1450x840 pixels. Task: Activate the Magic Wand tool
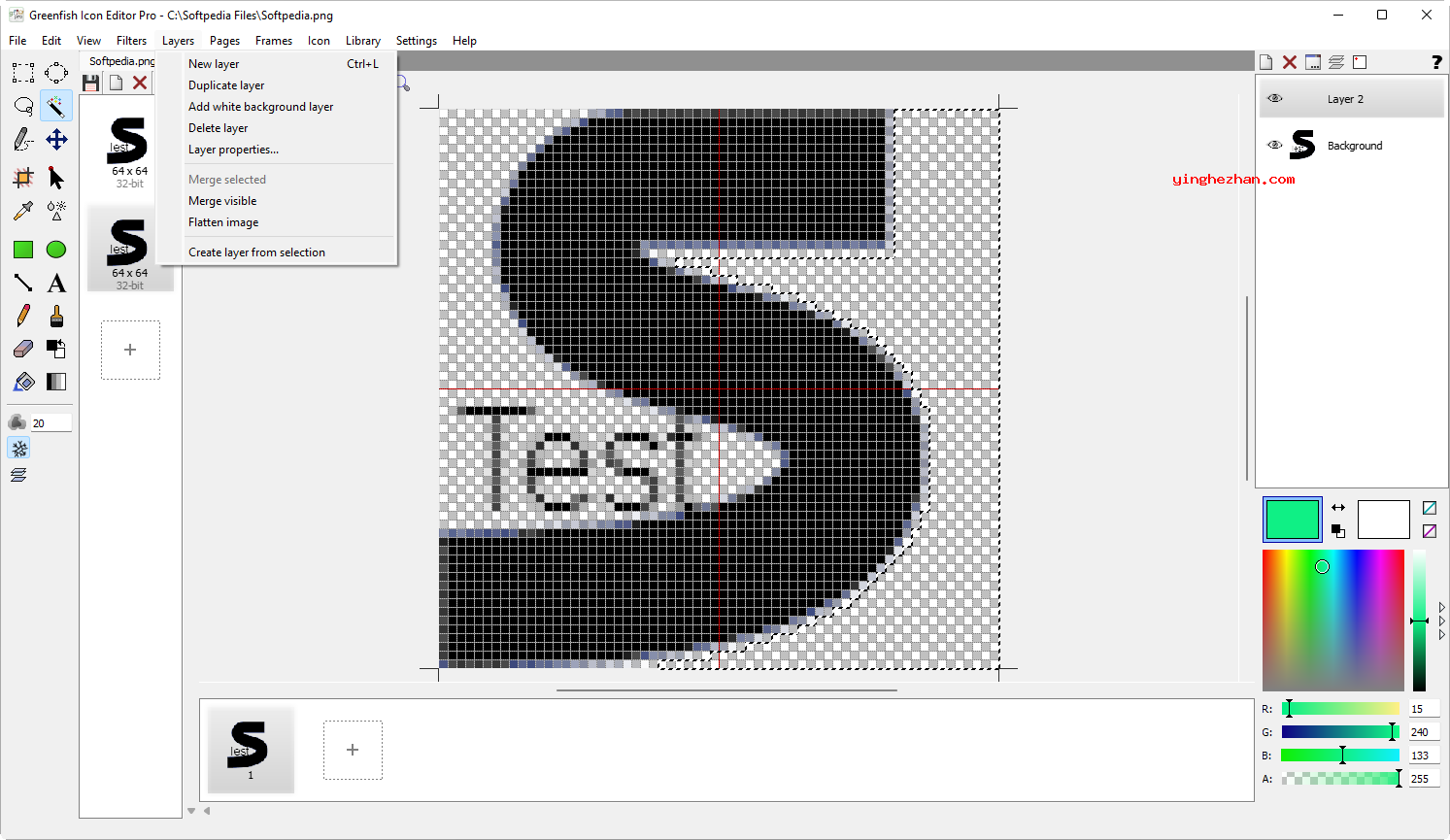pyautogui.click(x=56, y=106)
